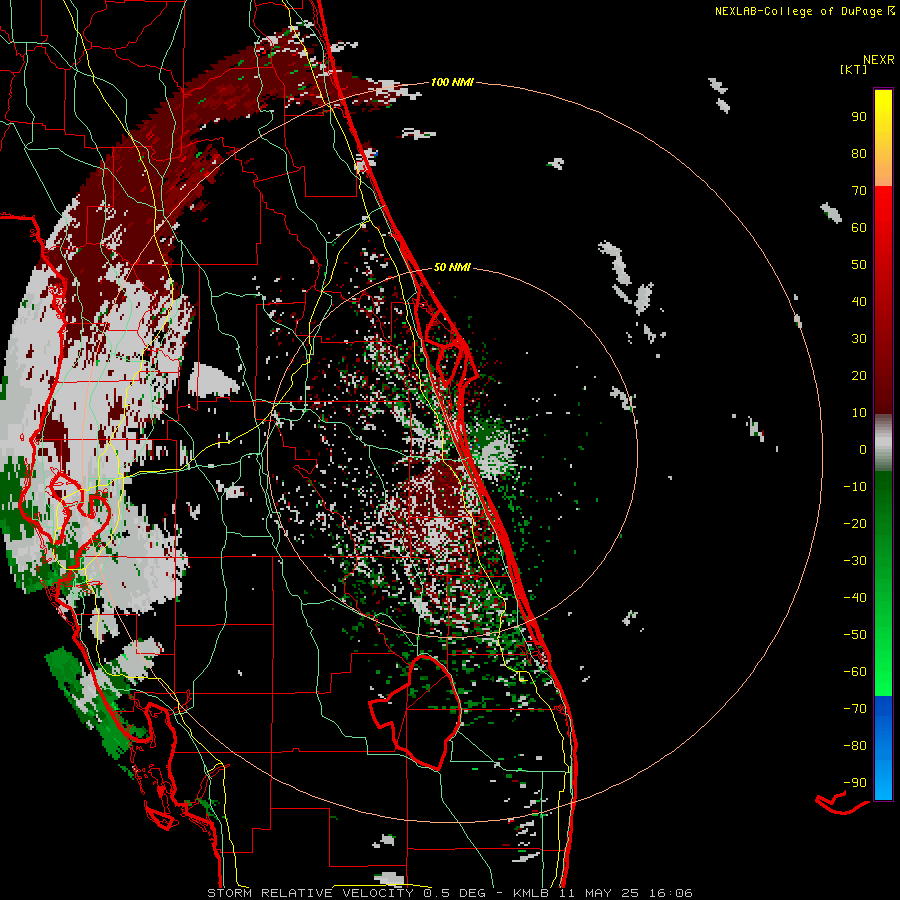Click the blue bottom segment of the color bar
The image size is (900, 900).
tap(883, 748)
